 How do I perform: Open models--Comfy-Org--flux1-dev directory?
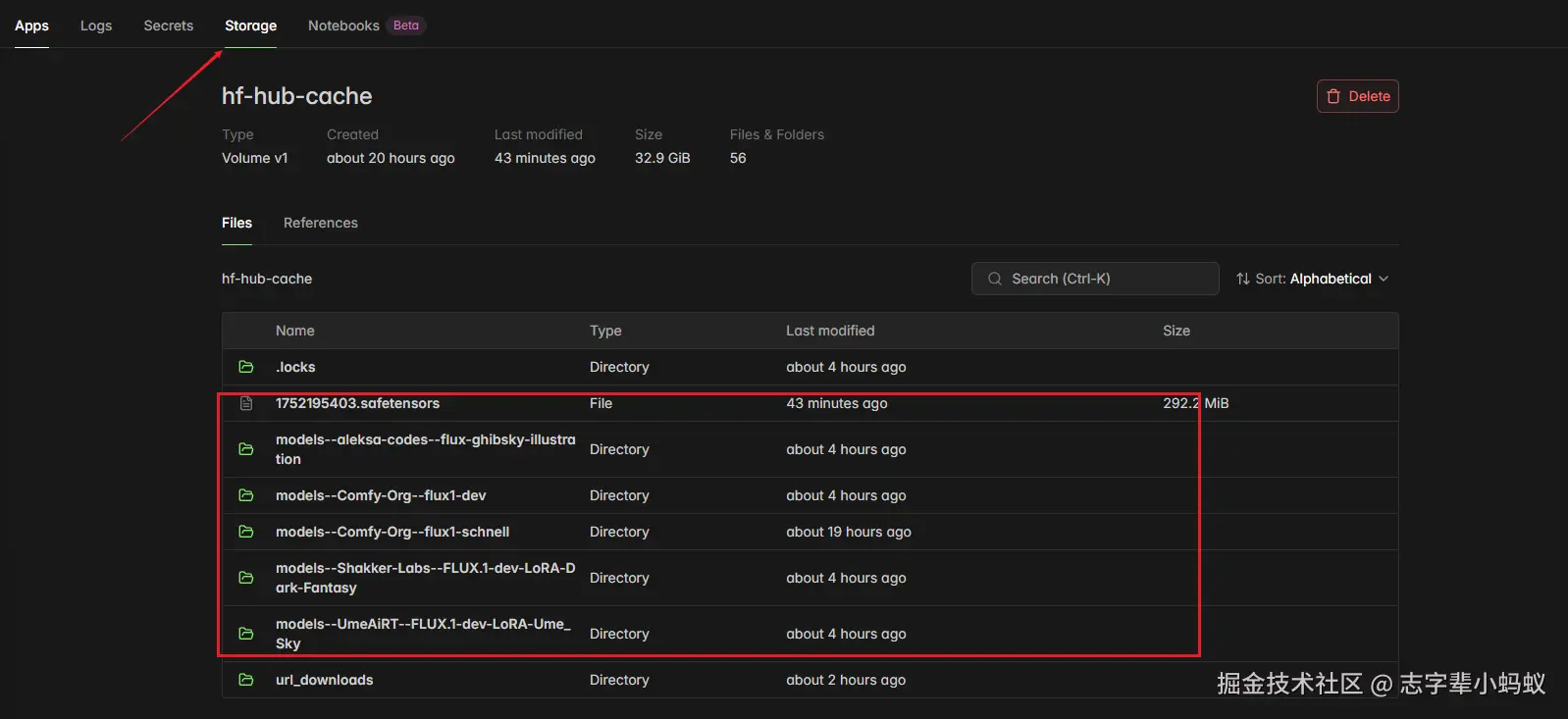(x=381, y=495)
